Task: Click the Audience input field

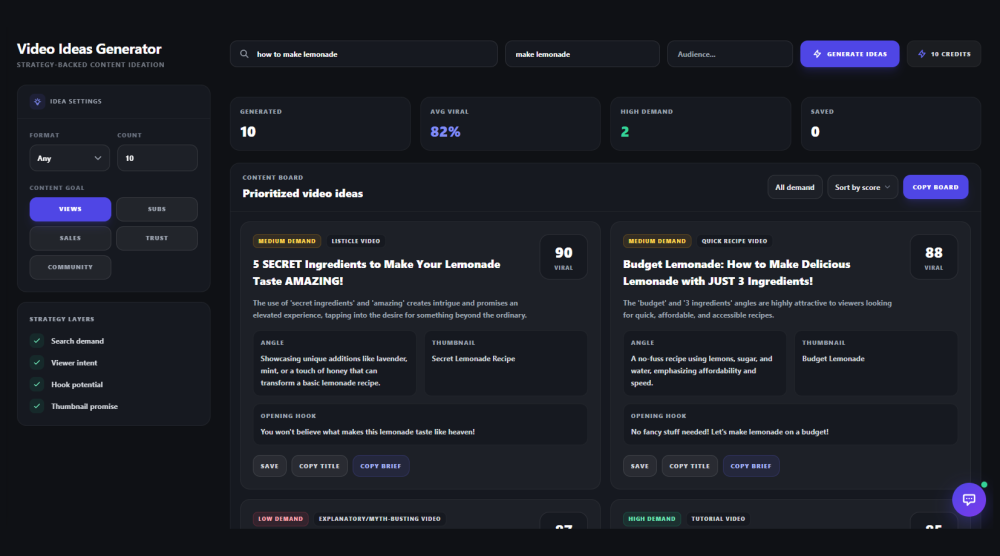Action: pos(730,54)
